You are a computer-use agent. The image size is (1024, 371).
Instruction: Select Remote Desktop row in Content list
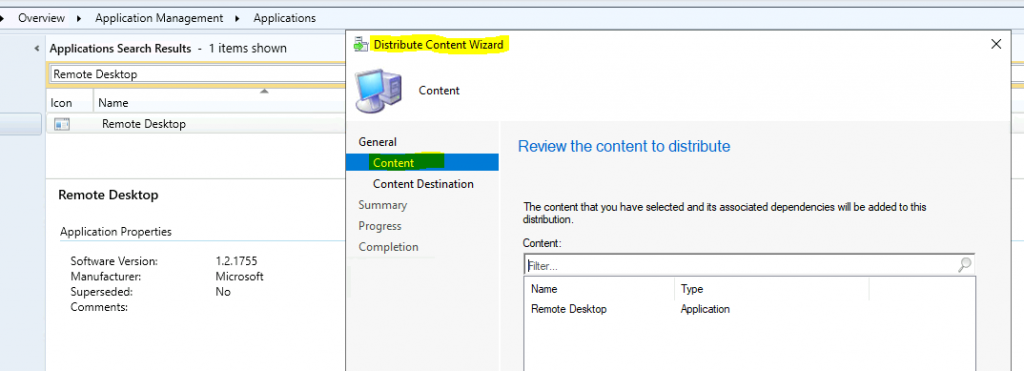pos(750,309)
